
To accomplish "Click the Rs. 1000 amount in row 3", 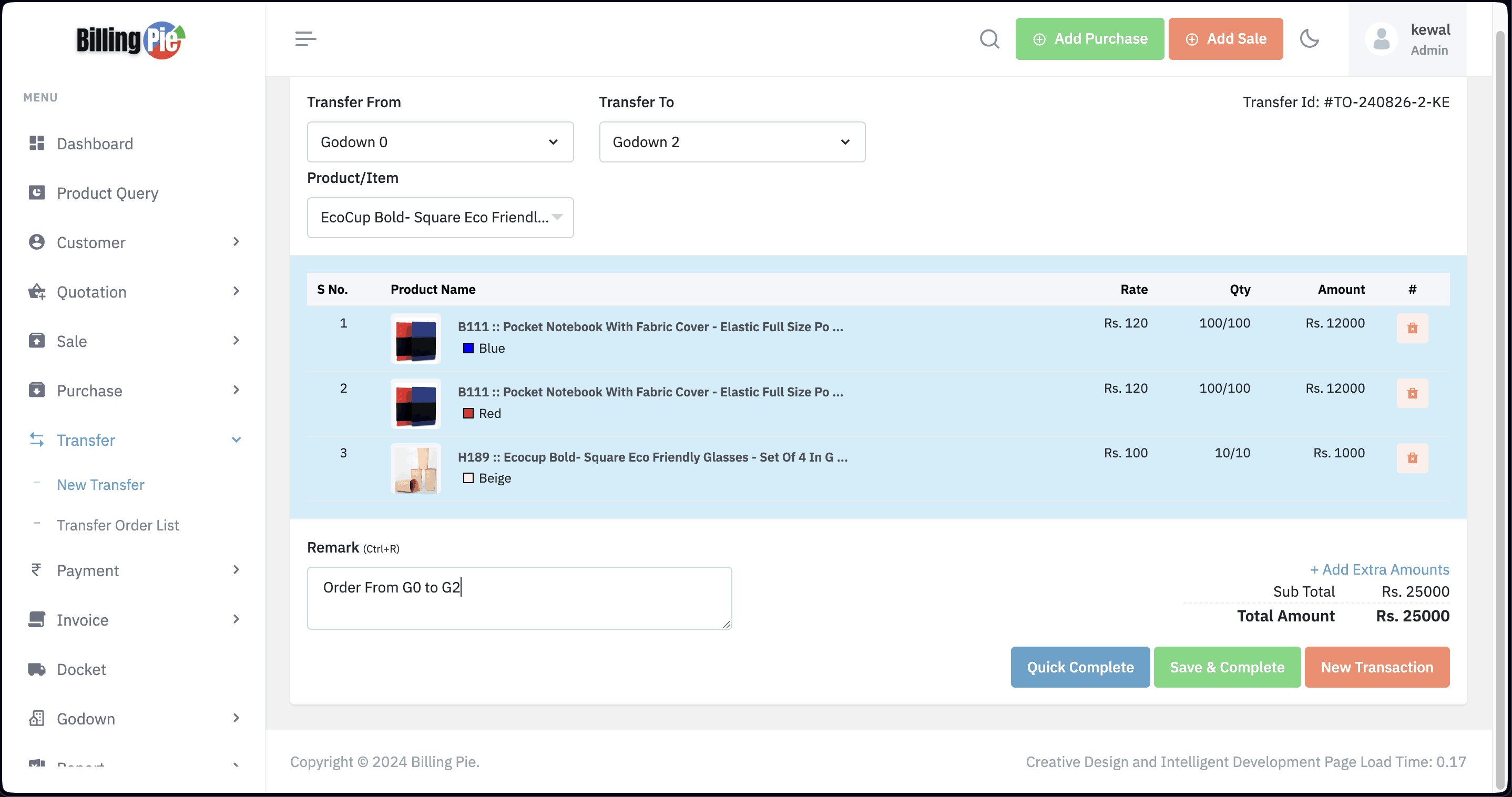I will click(1339, 453).
